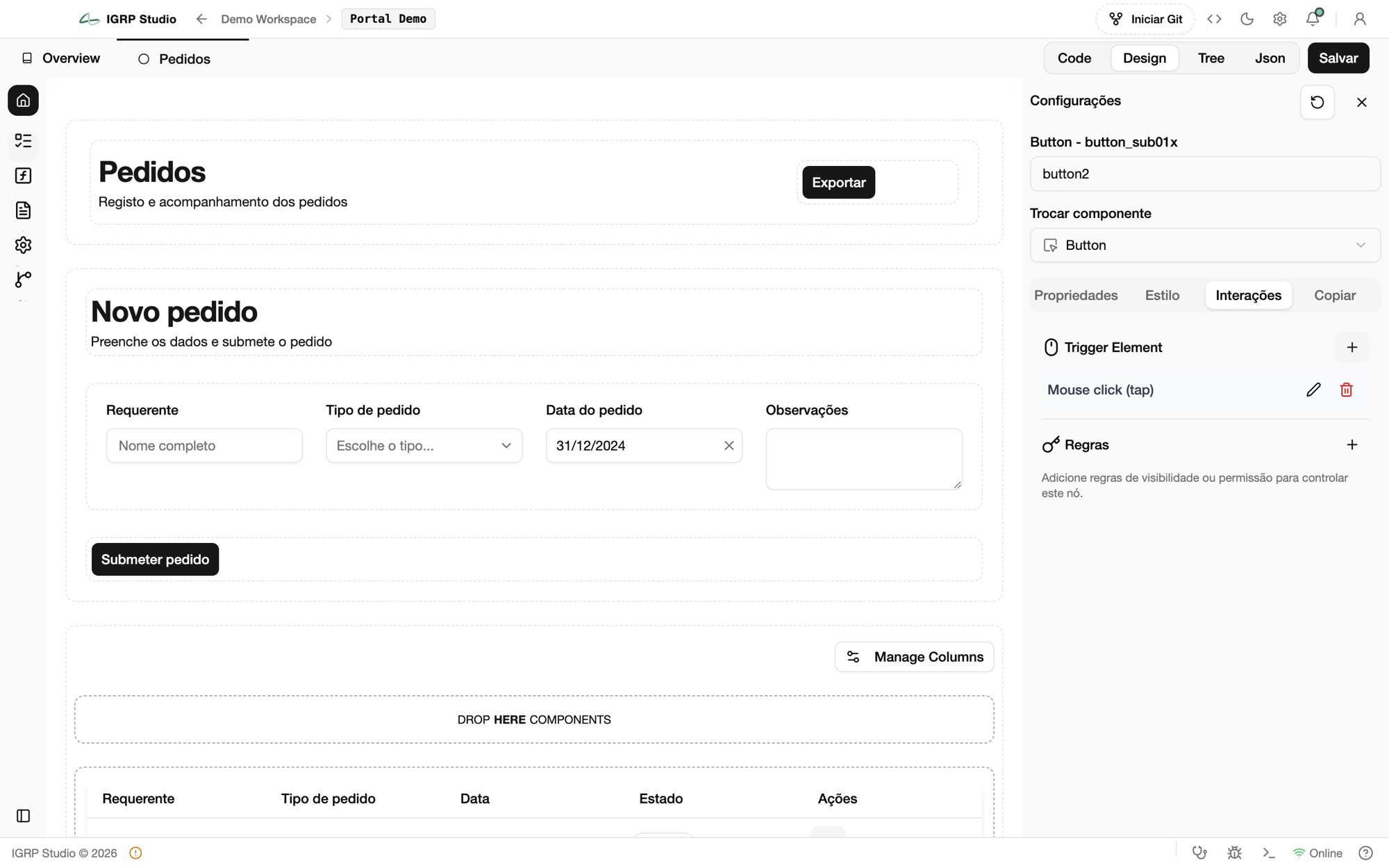Viewport: 1389px width, 868px height.
Task: Open the help question mark icon
Action: click(1365, 853)
